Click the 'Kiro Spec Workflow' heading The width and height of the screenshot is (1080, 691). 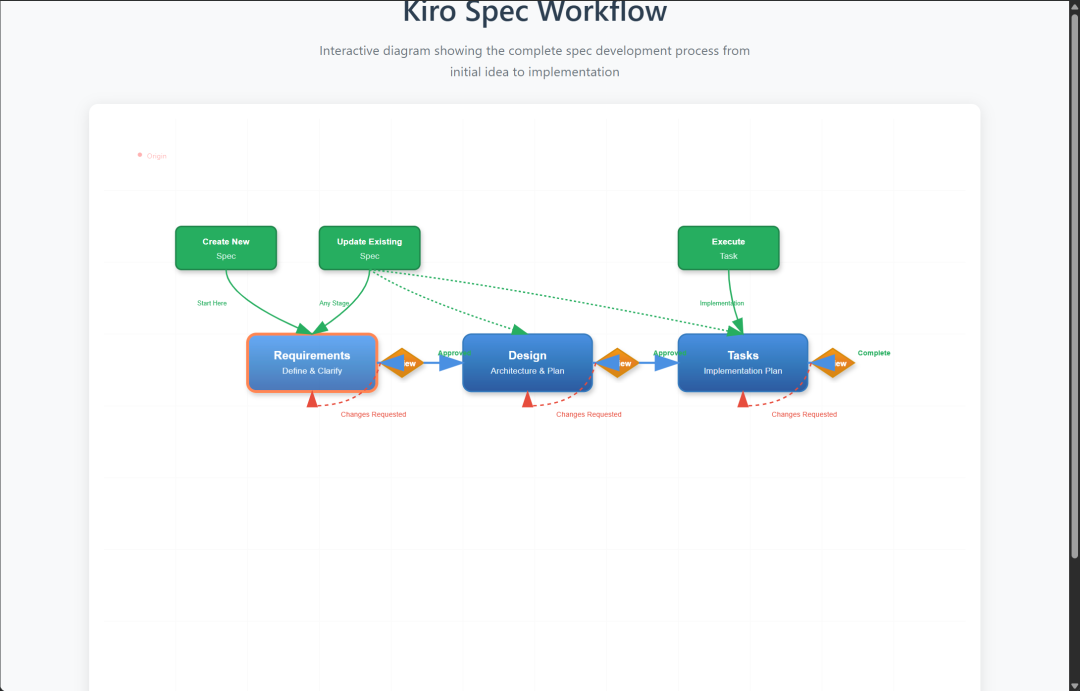pyautogui.click(x=534, y=12)
